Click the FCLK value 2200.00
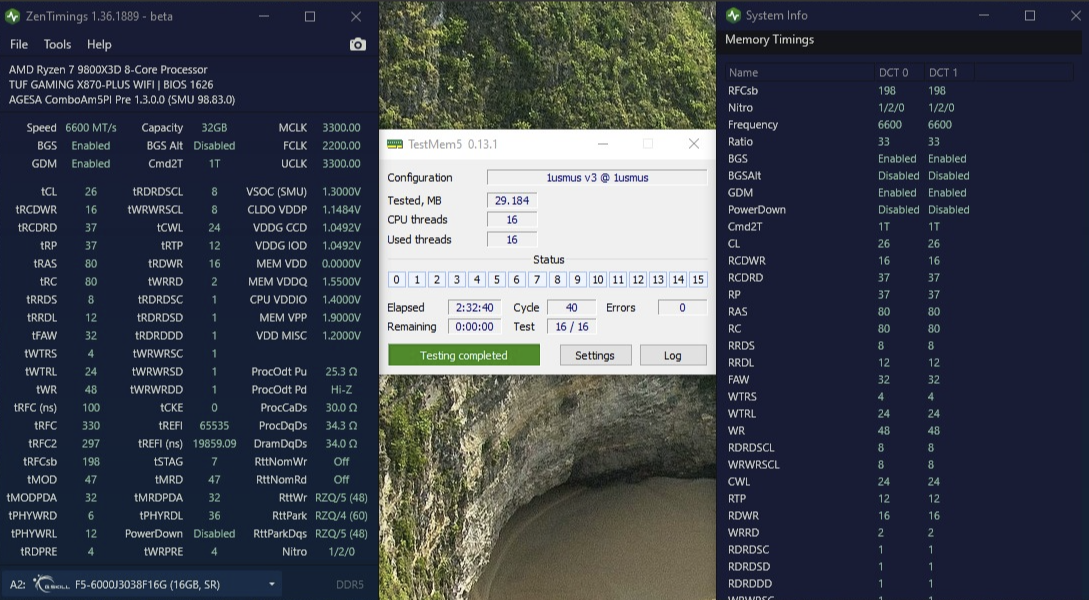The image size is (1089, 600). click(341, 146)
